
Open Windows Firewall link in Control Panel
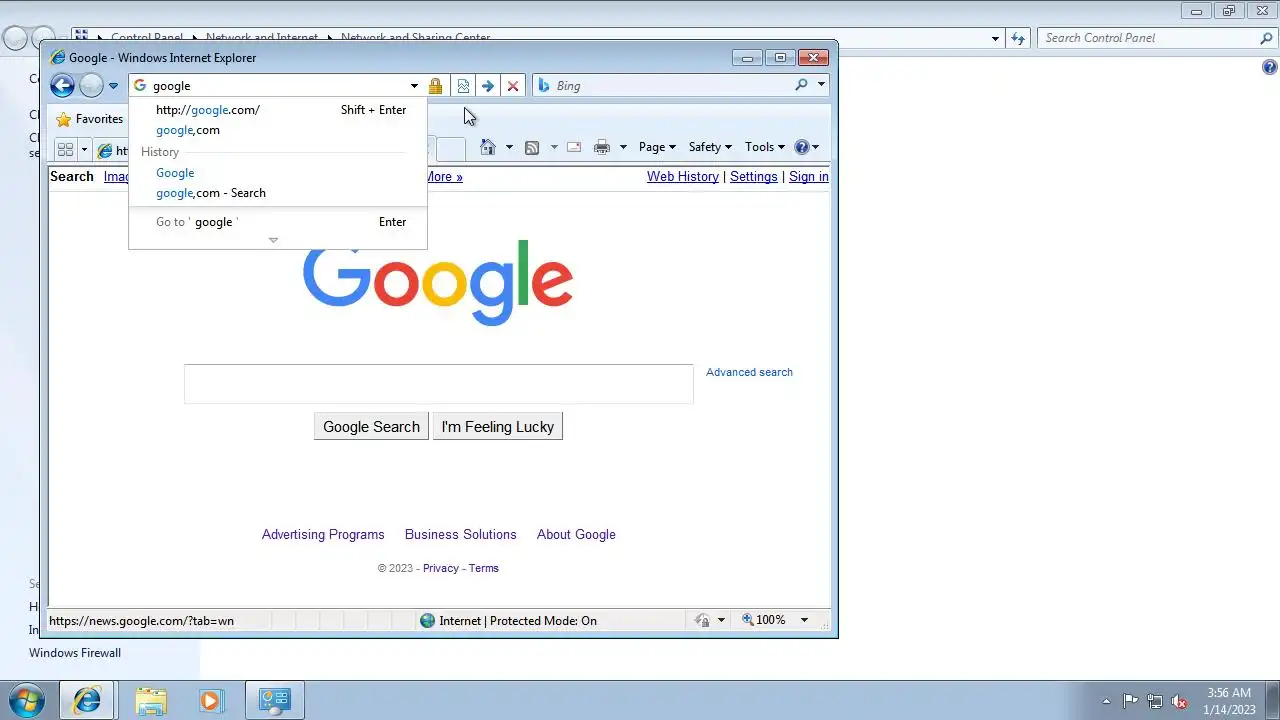coord(75,653)
